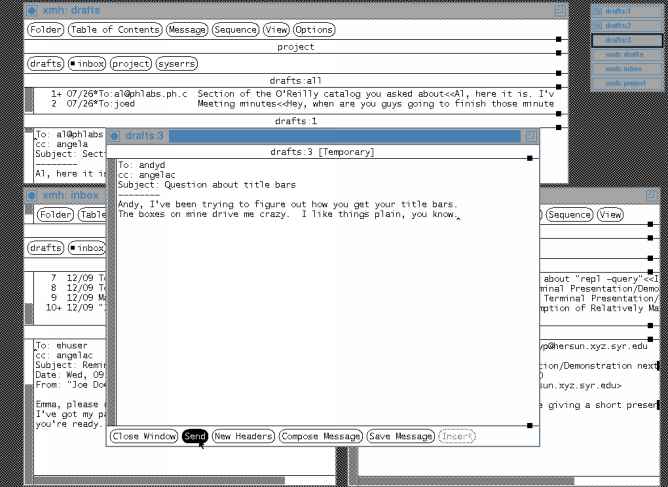Select the syserrs folder button
668x487 pixels.
[176, 64]
